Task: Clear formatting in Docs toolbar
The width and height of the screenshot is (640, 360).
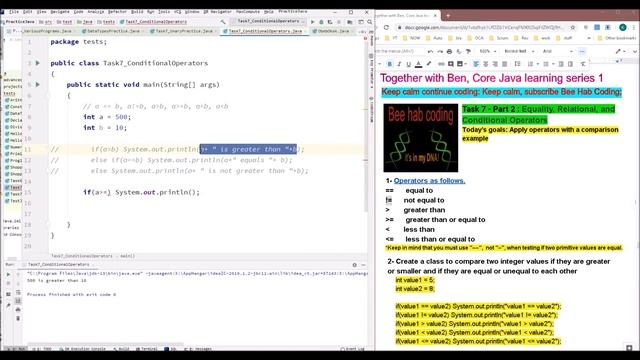Action: 583,64
